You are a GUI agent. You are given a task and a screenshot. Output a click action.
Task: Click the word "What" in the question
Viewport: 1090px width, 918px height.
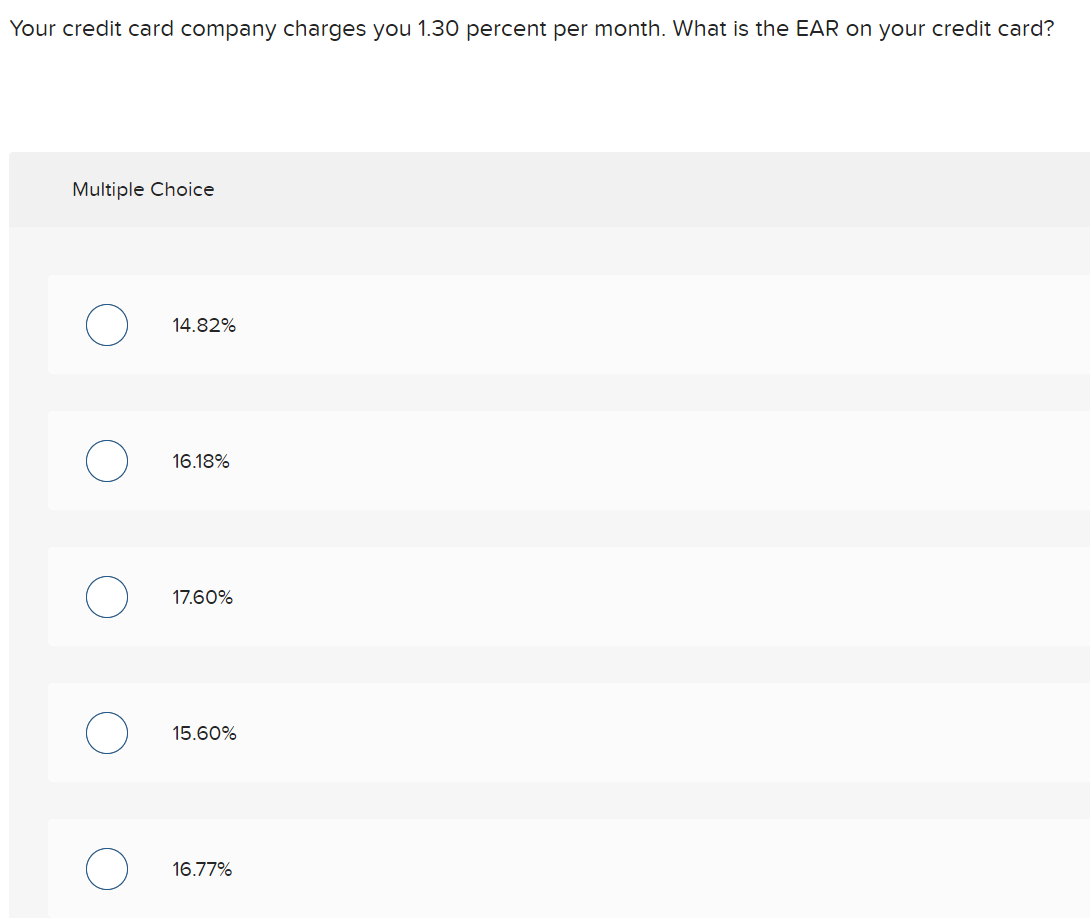pos(699,28)
